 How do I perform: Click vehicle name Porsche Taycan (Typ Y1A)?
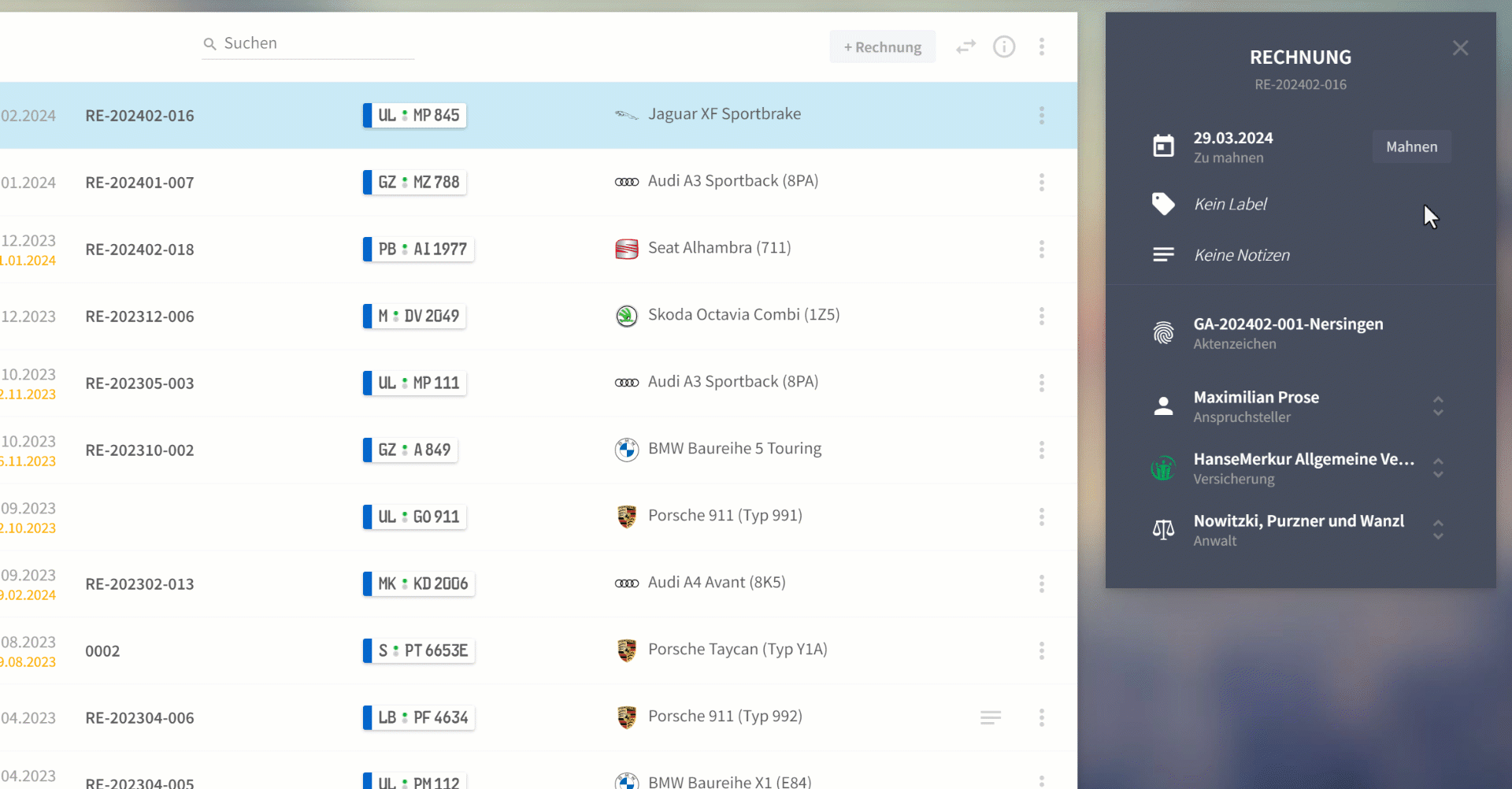coord(737,650)
